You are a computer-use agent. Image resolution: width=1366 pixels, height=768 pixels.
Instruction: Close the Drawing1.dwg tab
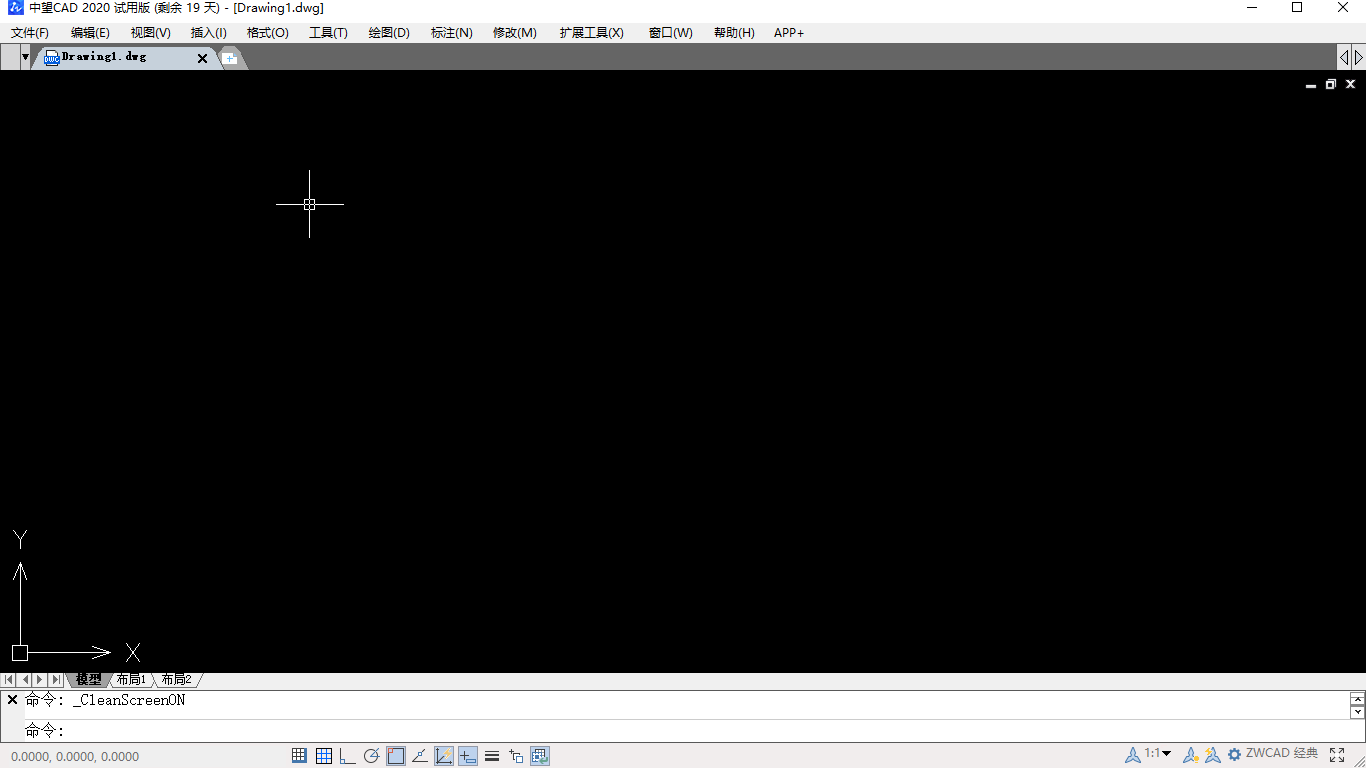tap(202, 58)
